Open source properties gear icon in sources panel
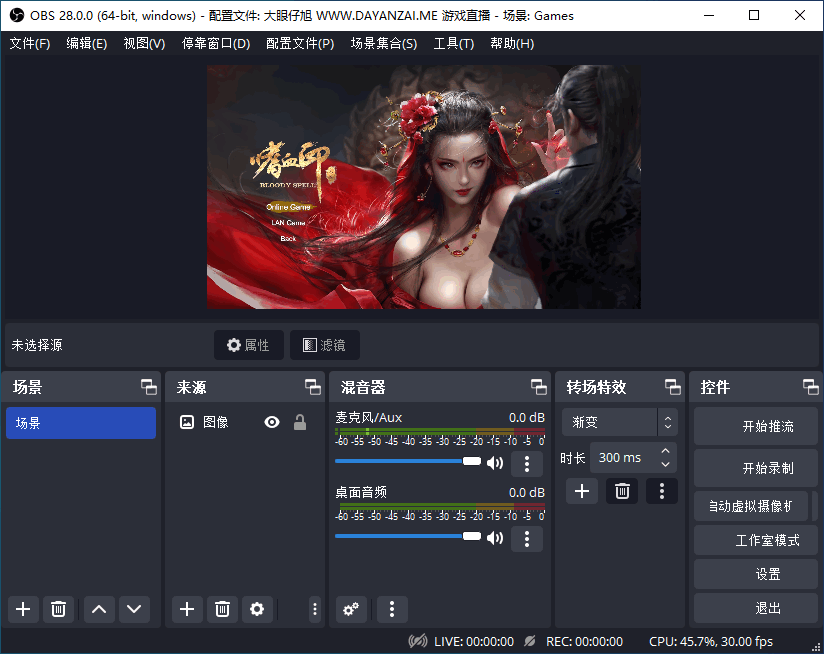Image resolution: width=824 pixels, height=654 pixels. pyautogui.click(x=257, y=609)
